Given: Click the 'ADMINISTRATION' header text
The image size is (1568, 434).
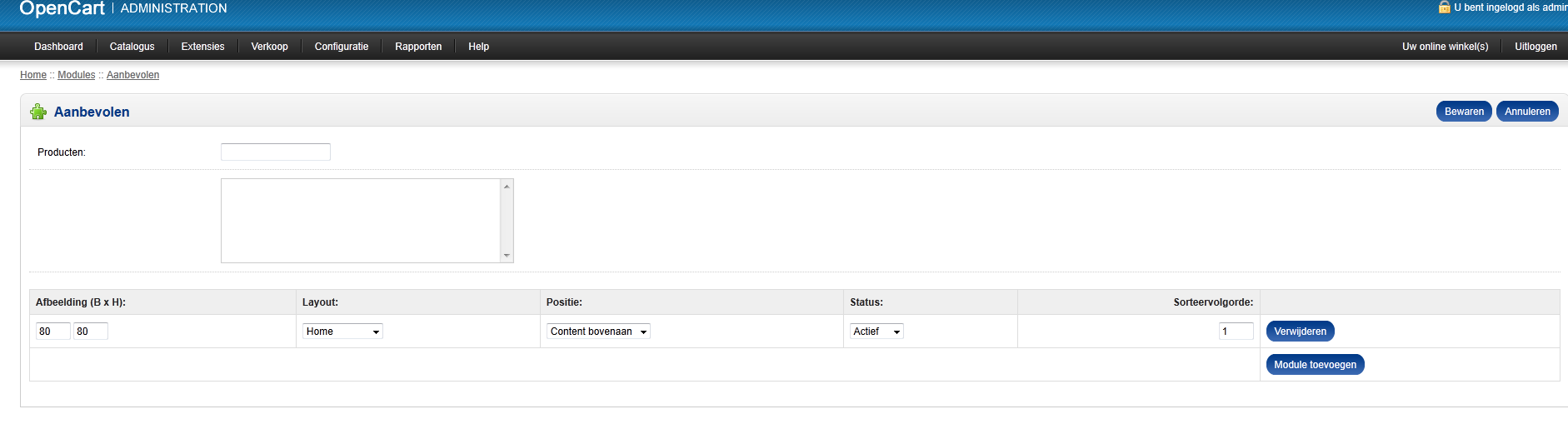Looking at the screenshot, I should coord(173,8).
